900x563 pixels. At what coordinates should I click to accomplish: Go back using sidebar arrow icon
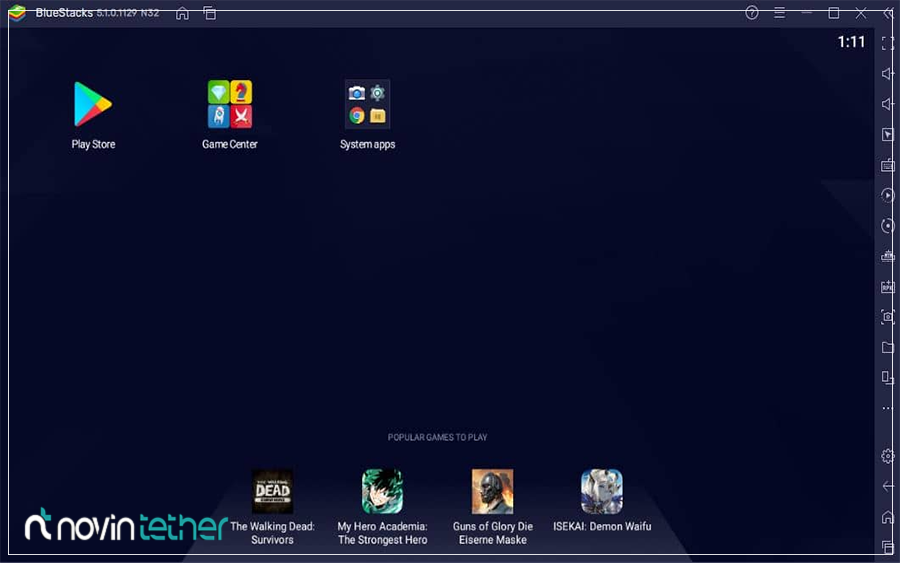tap(887, 486)
